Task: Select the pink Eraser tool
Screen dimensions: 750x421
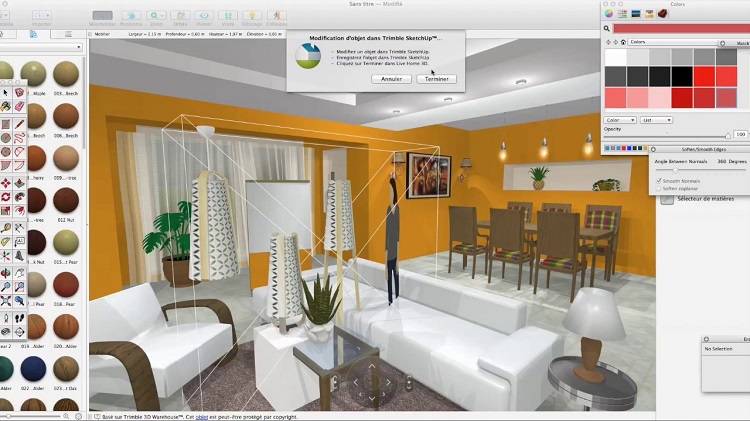Action: click(19, 106)
